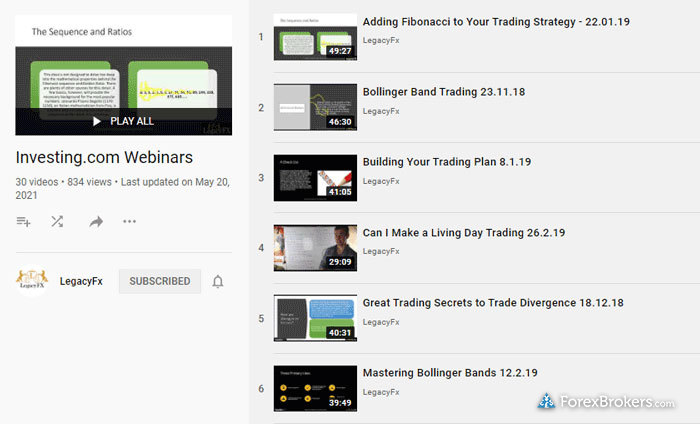Viewport: 700px width, 424px height.
Task: Click LegacyFx under Can I Make a Living
Action: pyautogui.click(x=381, y=251)
